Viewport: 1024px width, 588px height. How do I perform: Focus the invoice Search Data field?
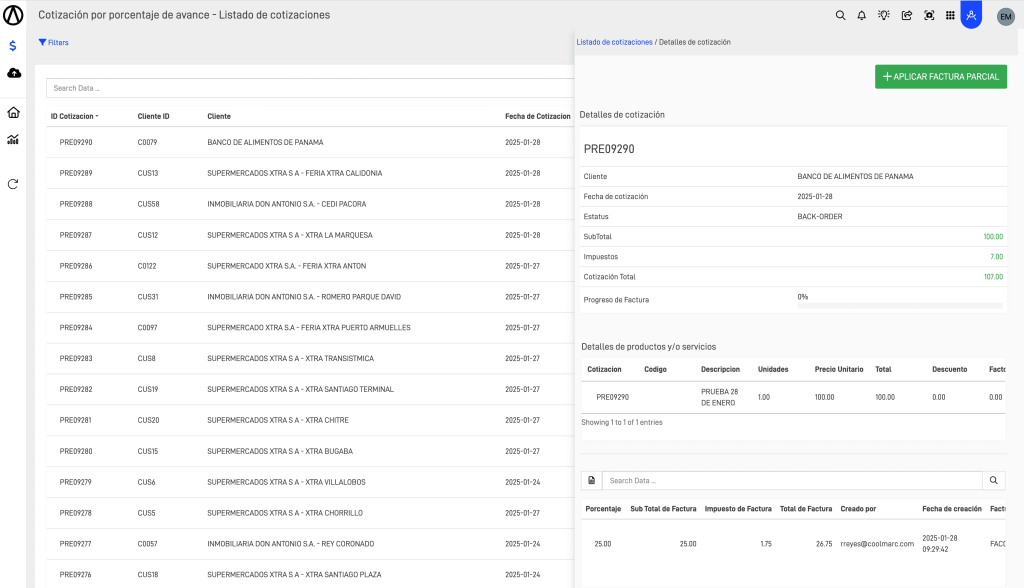coord(792,480)
